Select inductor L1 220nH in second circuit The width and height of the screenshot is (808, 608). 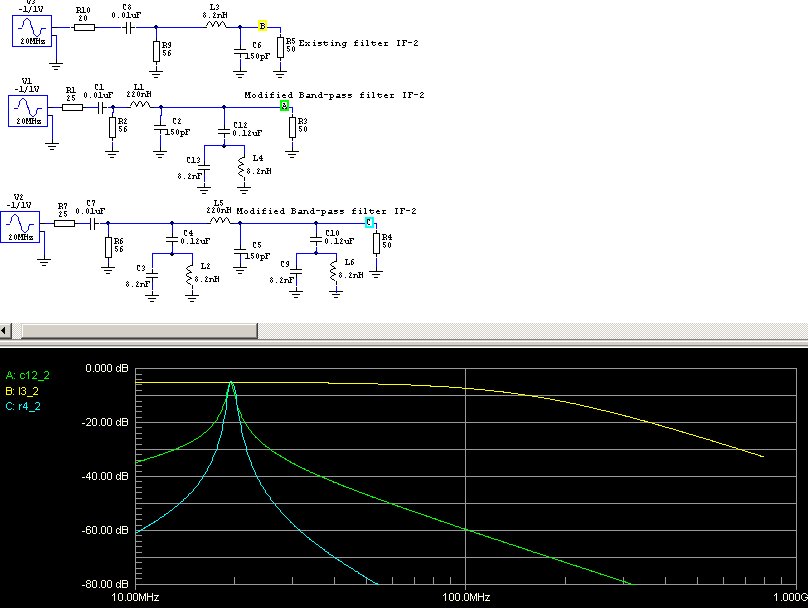coord(140,104)
